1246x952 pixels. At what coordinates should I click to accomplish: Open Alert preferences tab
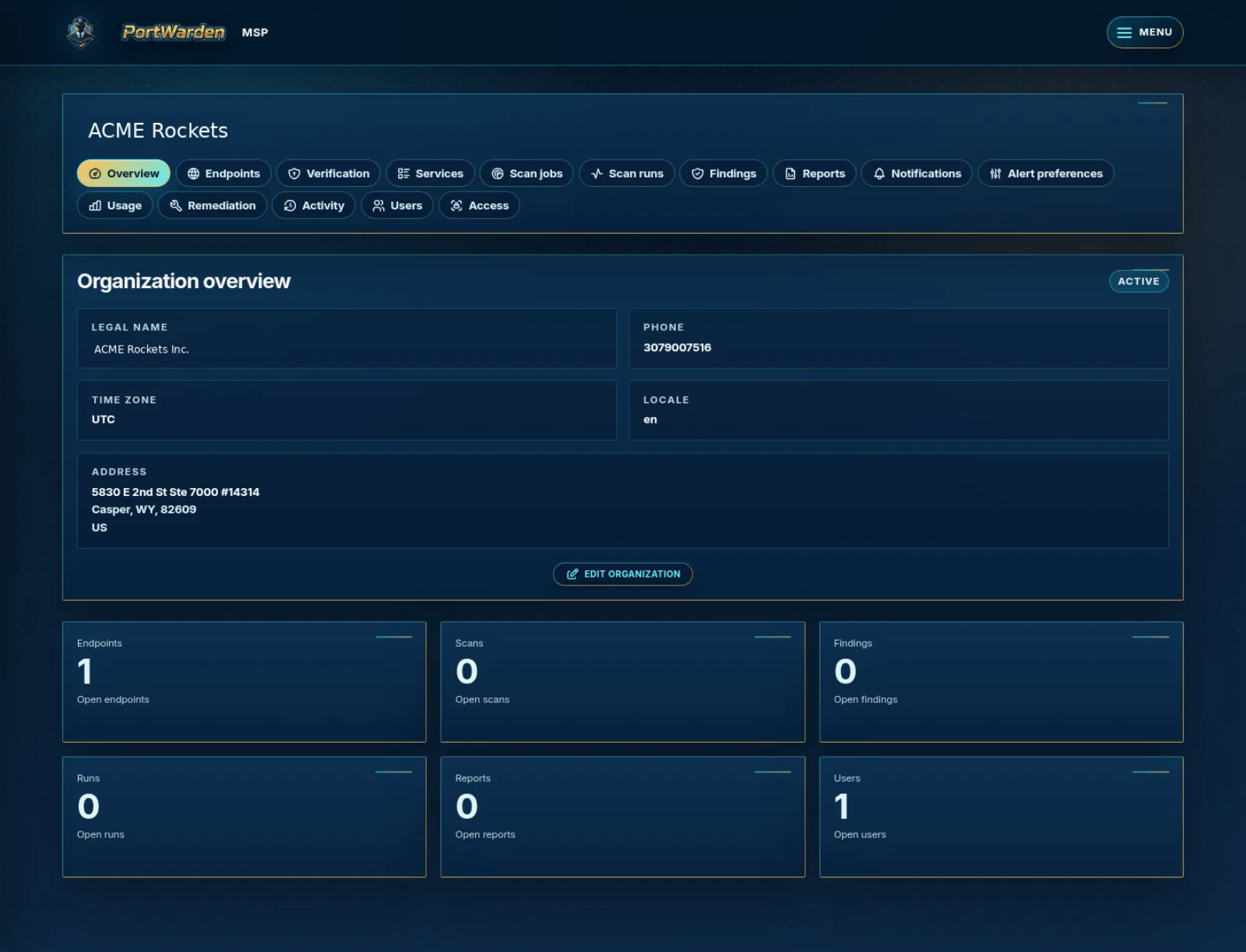tap(1046, 174)
